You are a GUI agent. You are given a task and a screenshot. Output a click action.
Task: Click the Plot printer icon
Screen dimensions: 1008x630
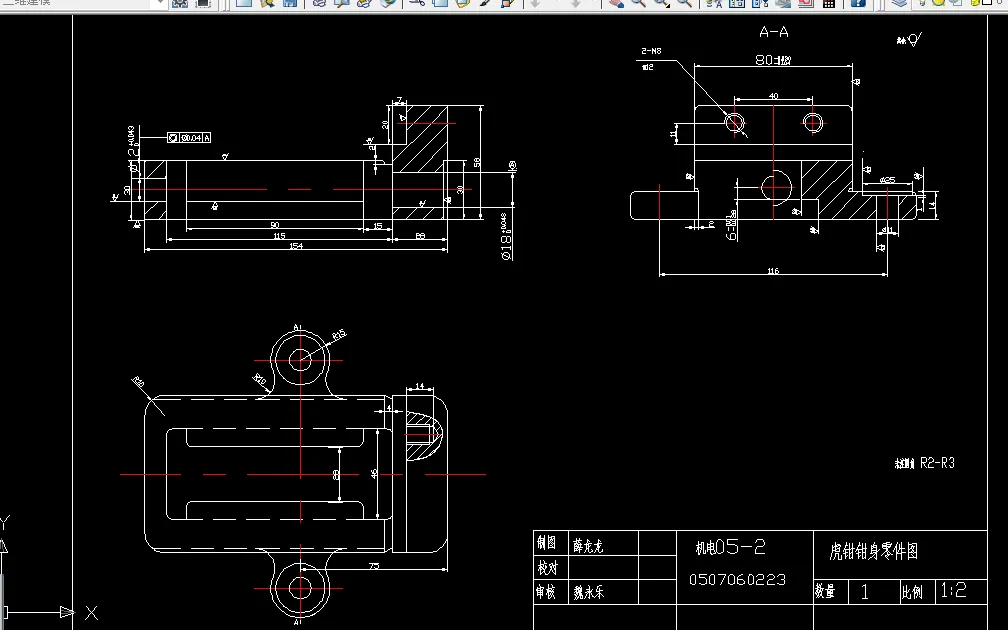pos(320,3)
